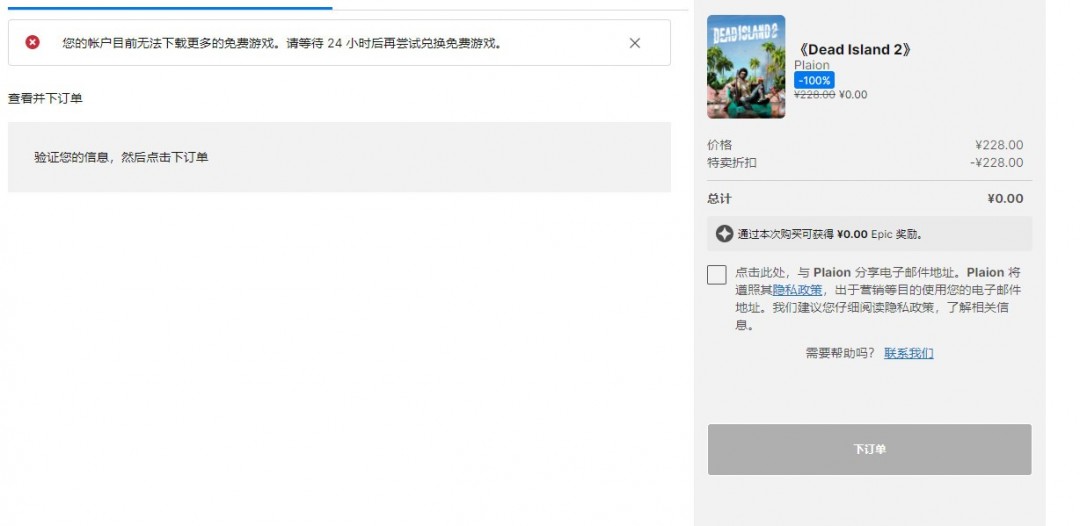
Task: Select the 《Dead Island 2》 title text
Action: pyautogui.click(x=854, y=49)
